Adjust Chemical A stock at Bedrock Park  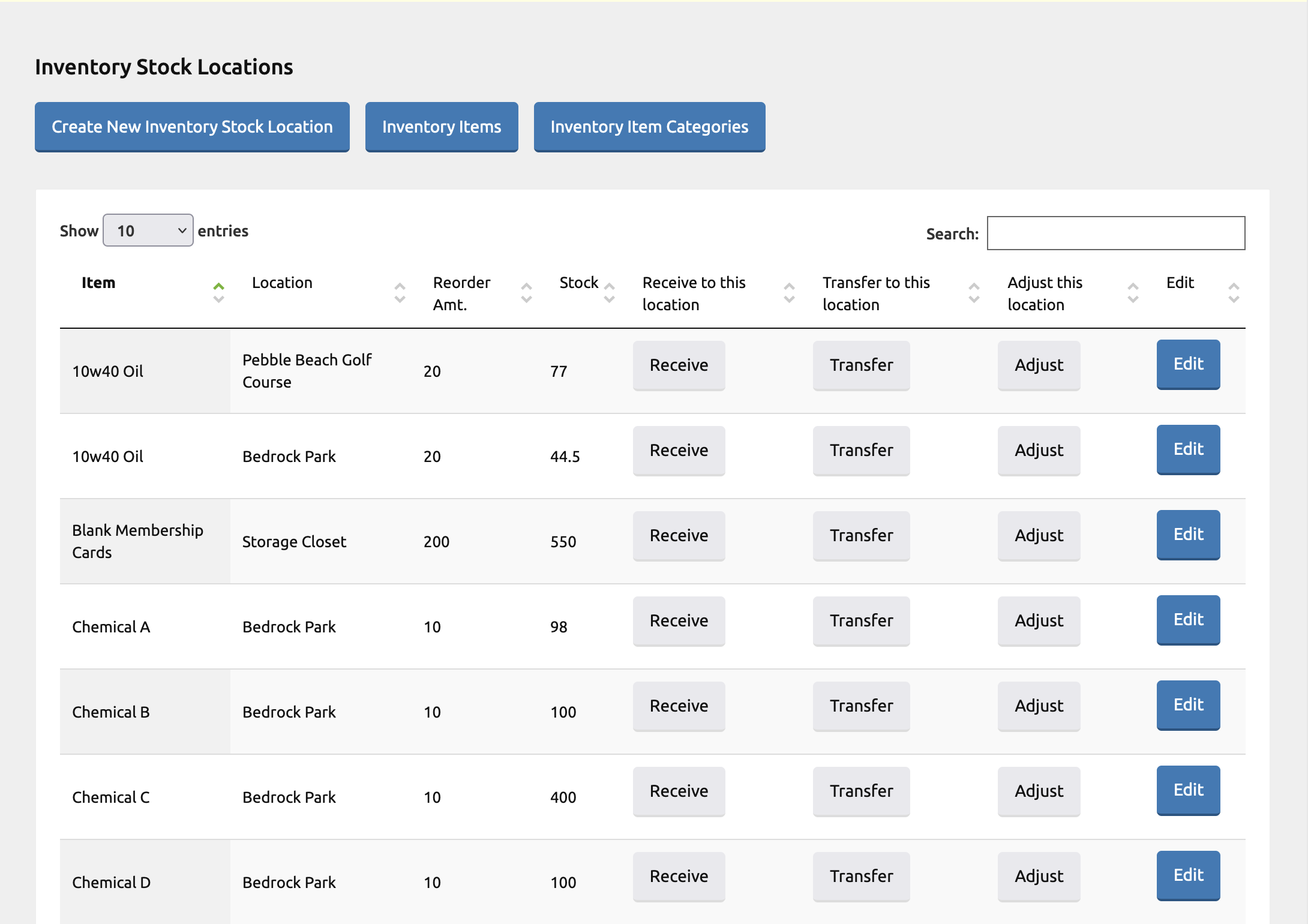tap(1039, 621)
